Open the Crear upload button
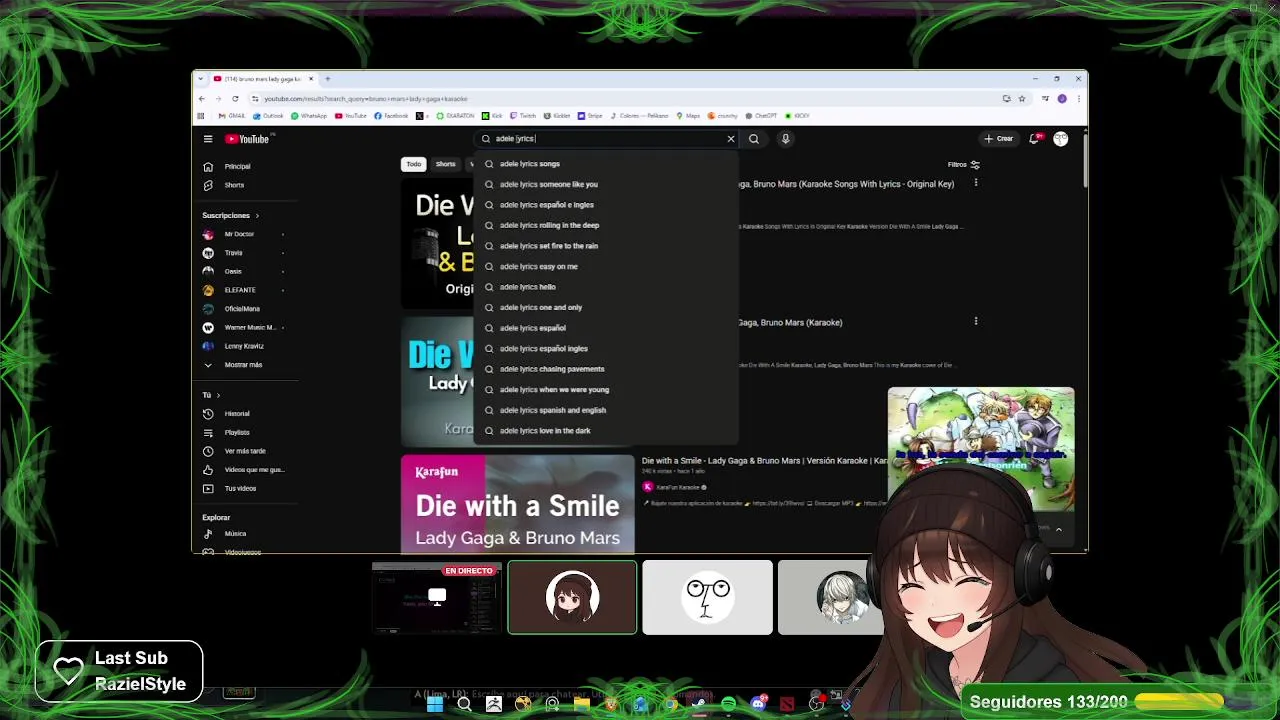 (999, 139)
